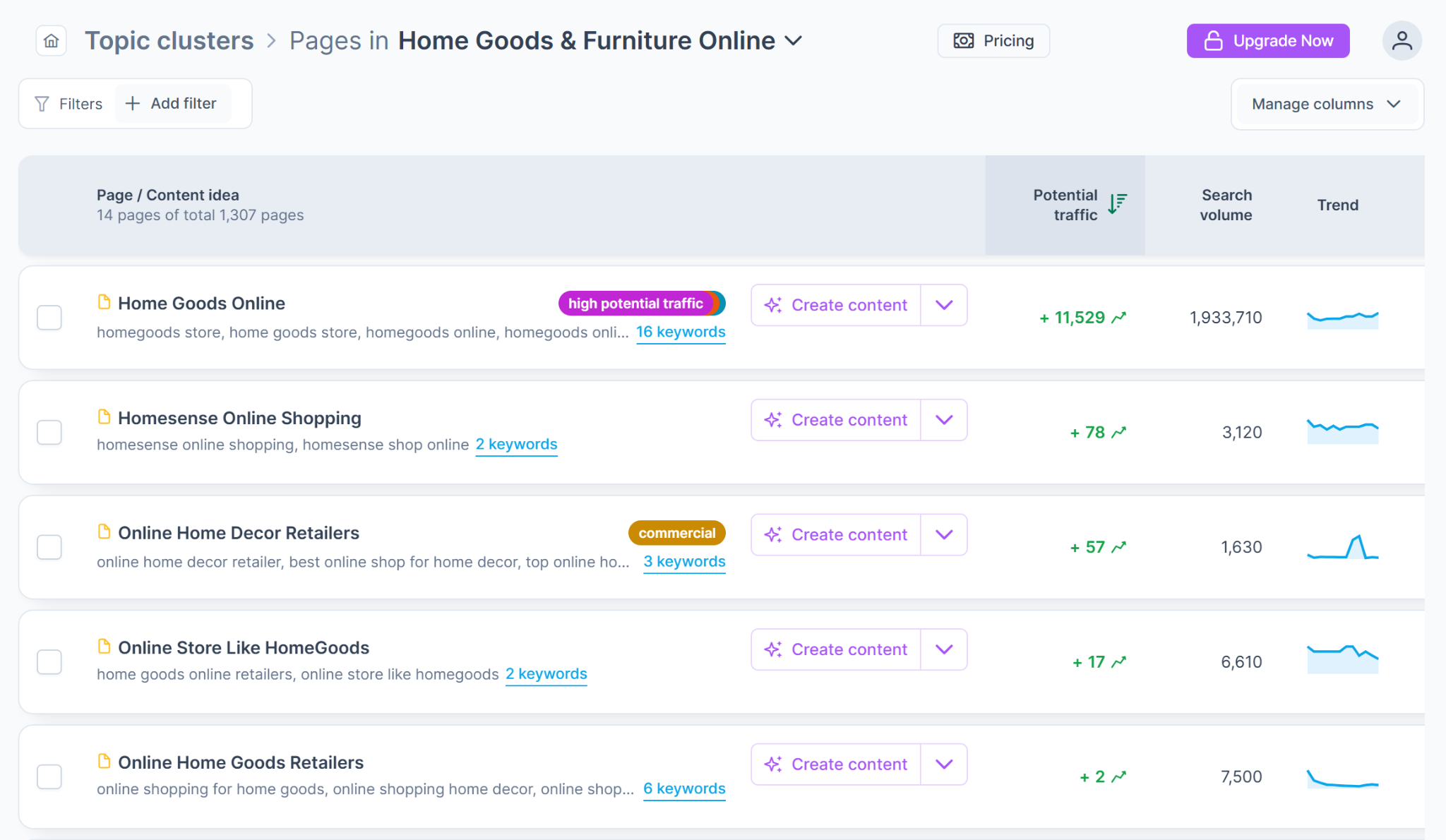Open the user profile avatar icon

1402,41
